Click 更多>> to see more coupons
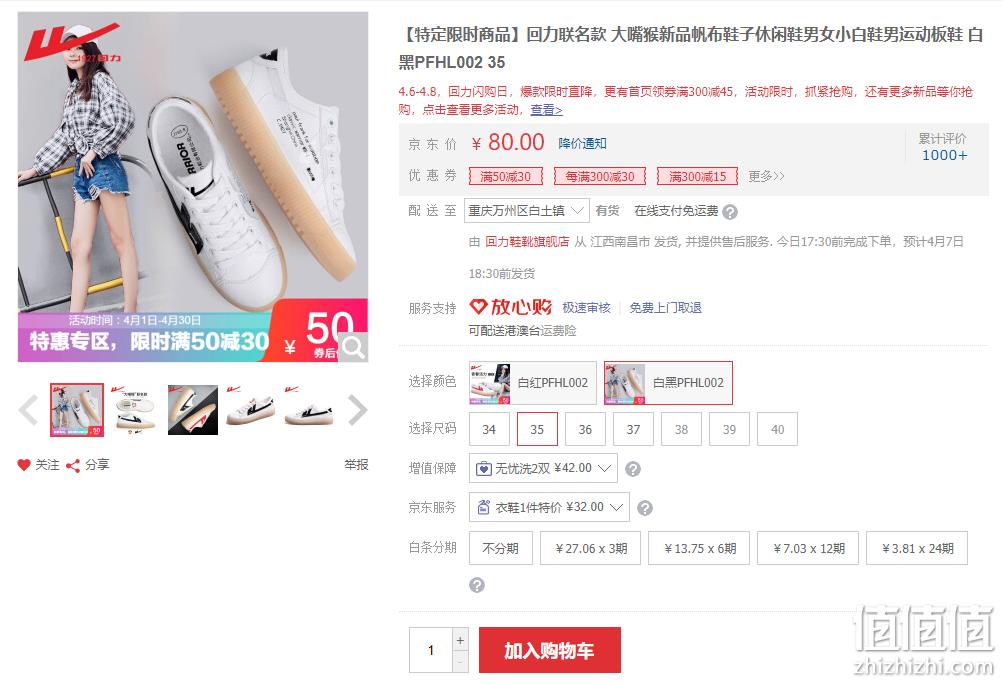Screen dimensions: 1003x684 (x=766, y=176)
